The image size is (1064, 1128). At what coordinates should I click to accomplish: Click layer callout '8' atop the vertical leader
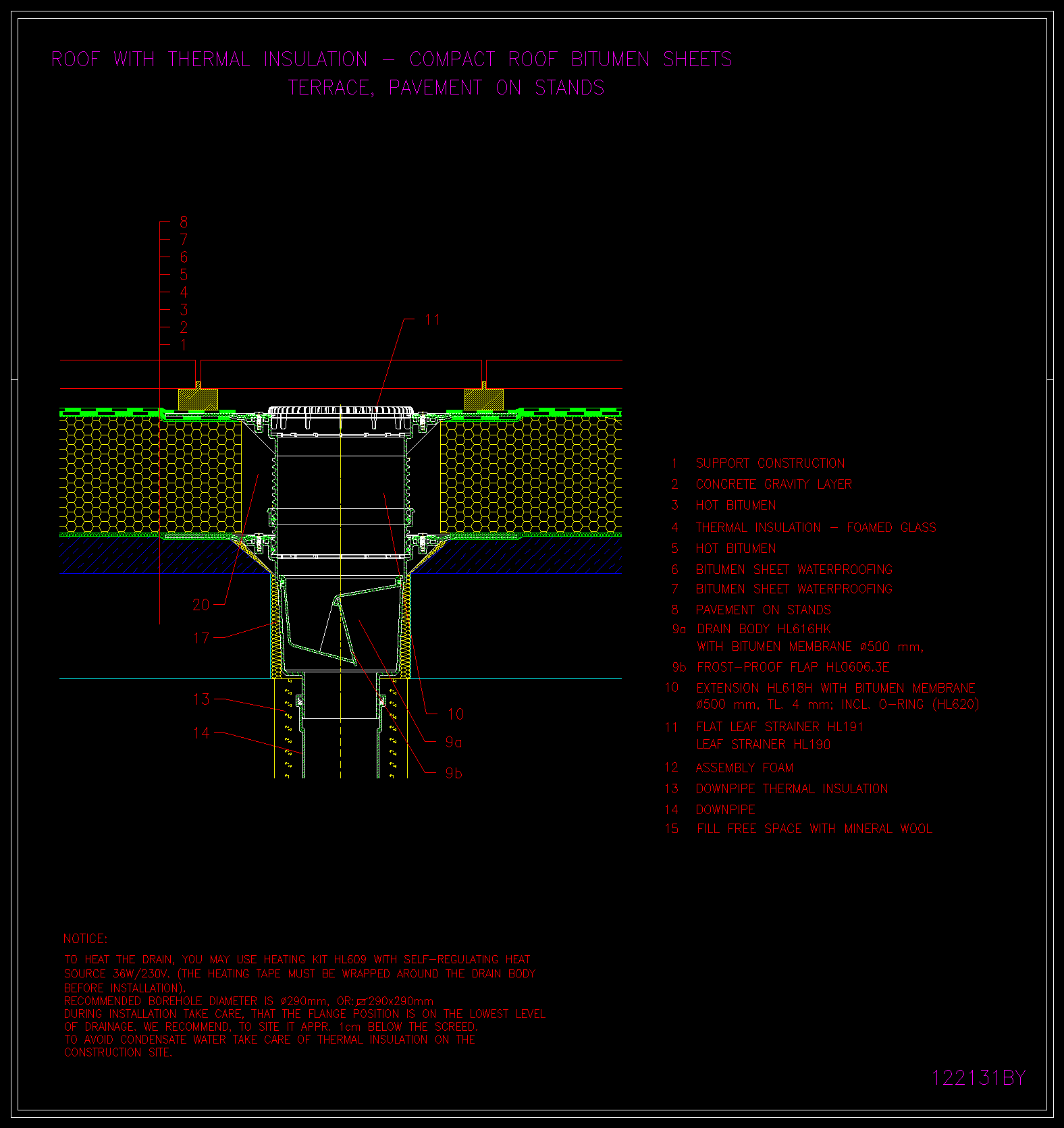point(184,222)
